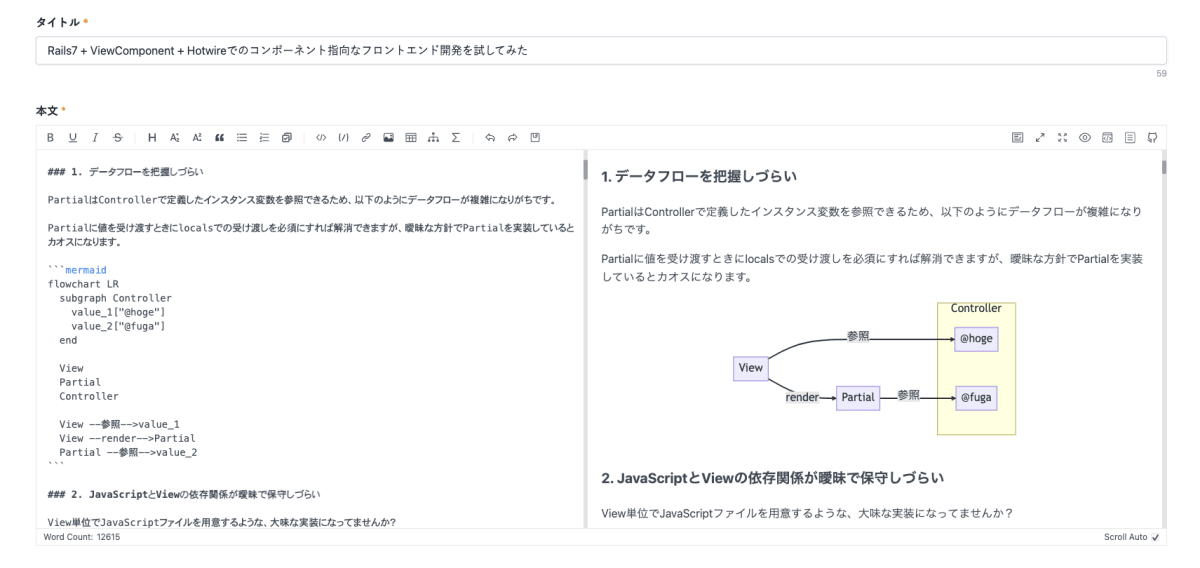Insert an image using the picture icon
This screenshot has width=1200, height=568.
388,136
